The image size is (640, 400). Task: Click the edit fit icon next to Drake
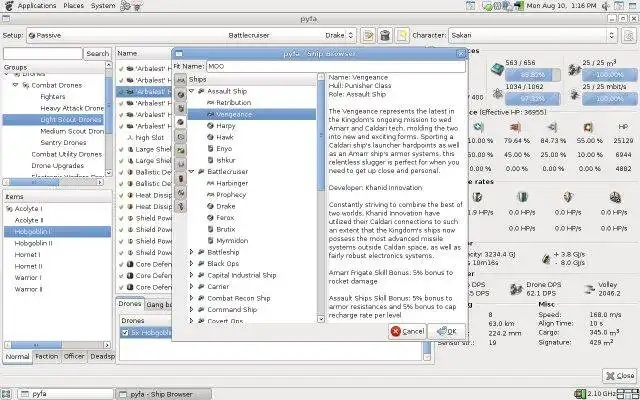coord(368,35)
